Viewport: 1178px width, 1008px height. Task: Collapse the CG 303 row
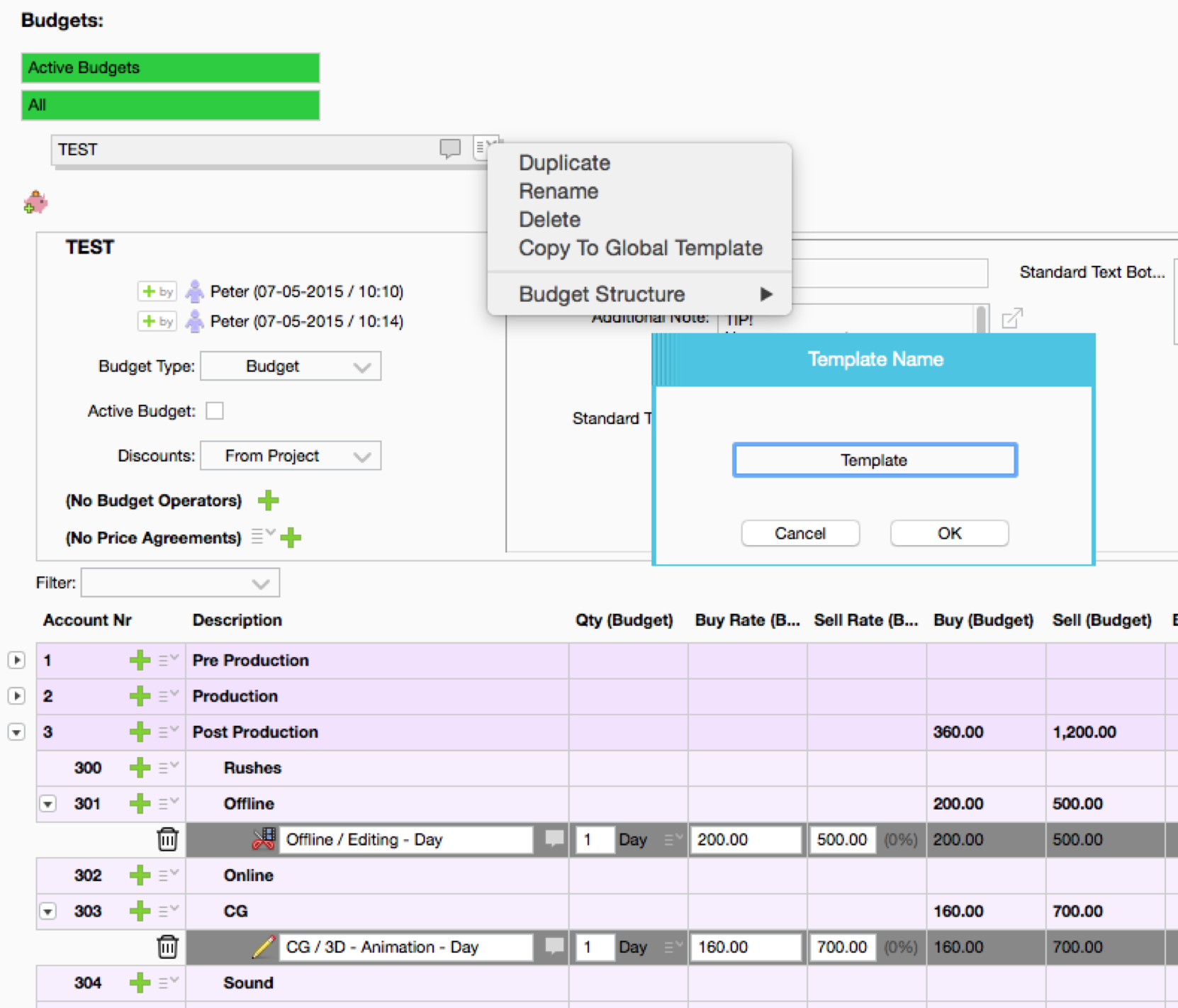click(47, 911)
